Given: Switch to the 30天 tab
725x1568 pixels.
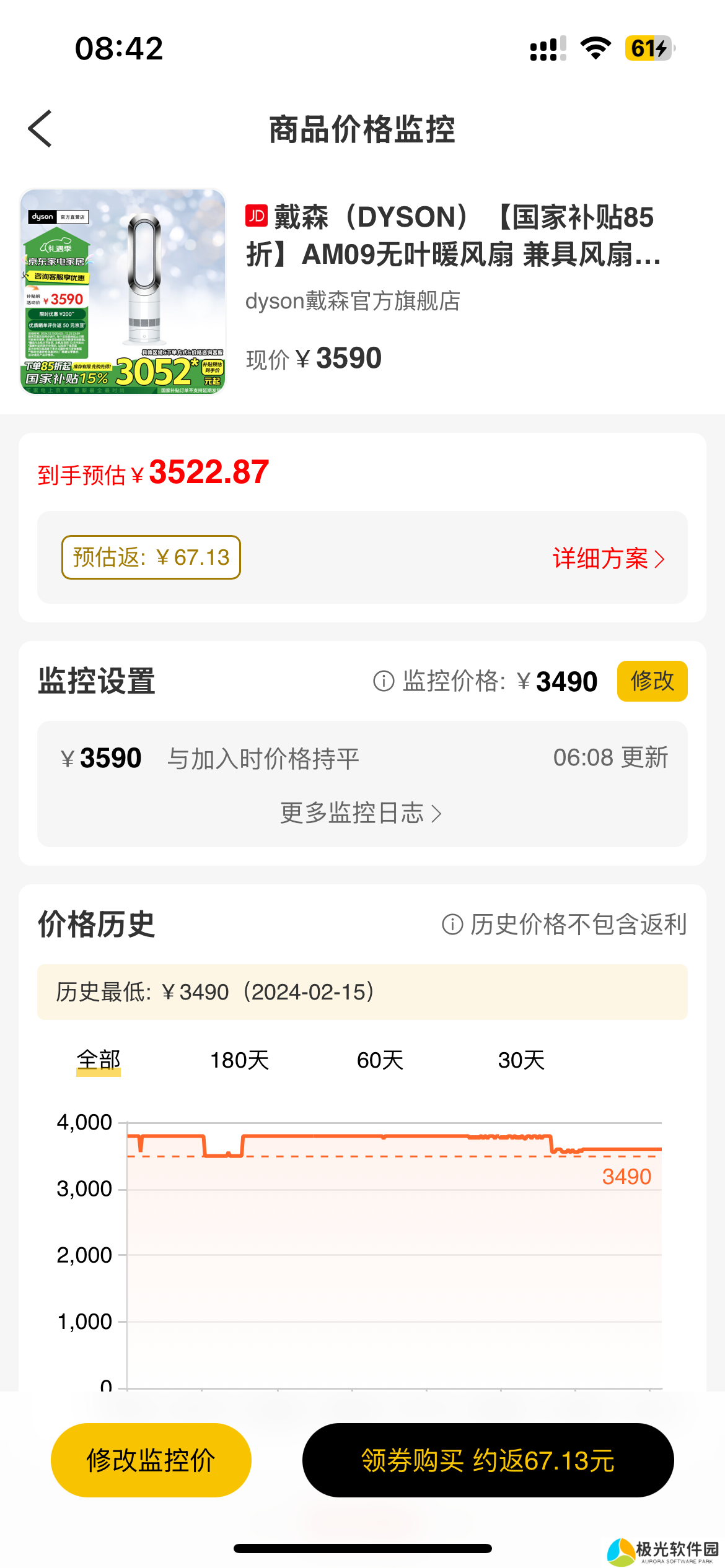Looking at the screenshot, I should pos(521,1060).
